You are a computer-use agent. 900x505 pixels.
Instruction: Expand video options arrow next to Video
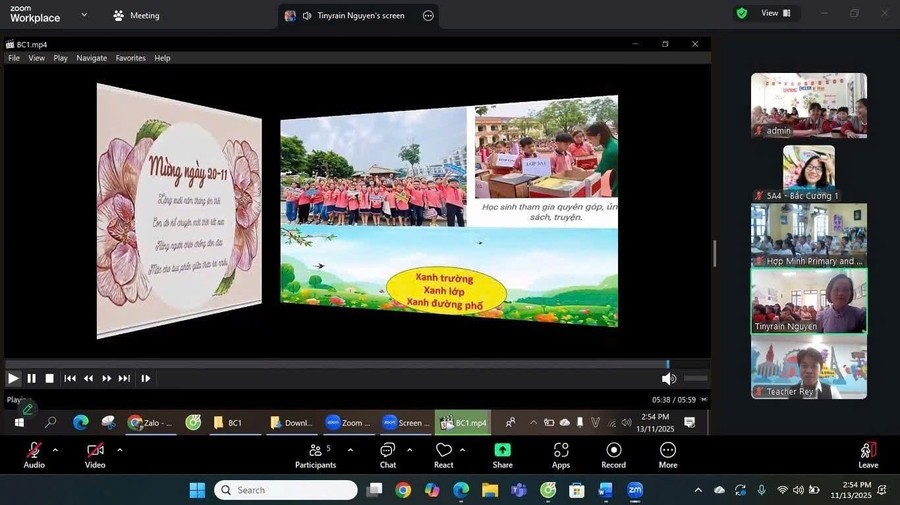coord(119,449)
